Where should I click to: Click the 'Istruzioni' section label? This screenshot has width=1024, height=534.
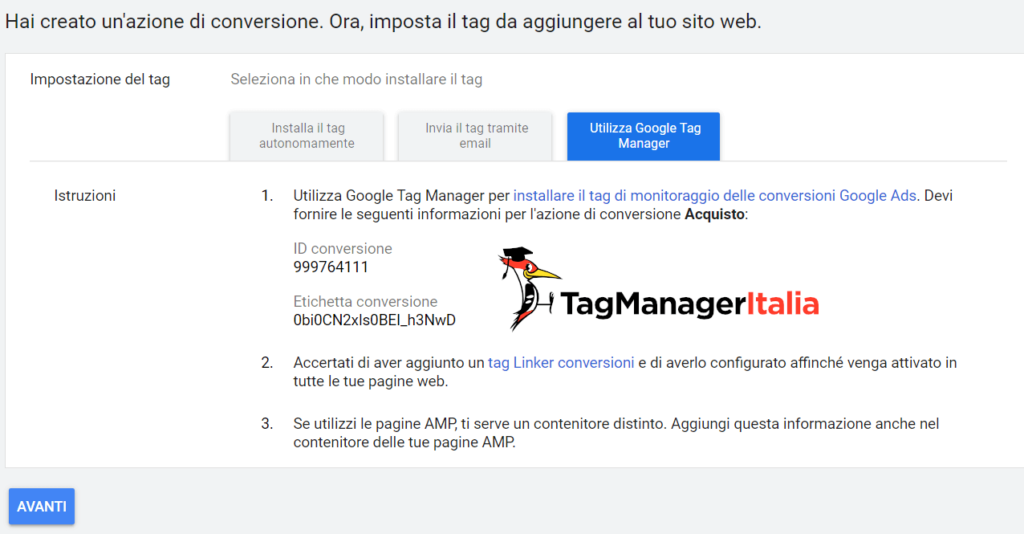(85, 196)
